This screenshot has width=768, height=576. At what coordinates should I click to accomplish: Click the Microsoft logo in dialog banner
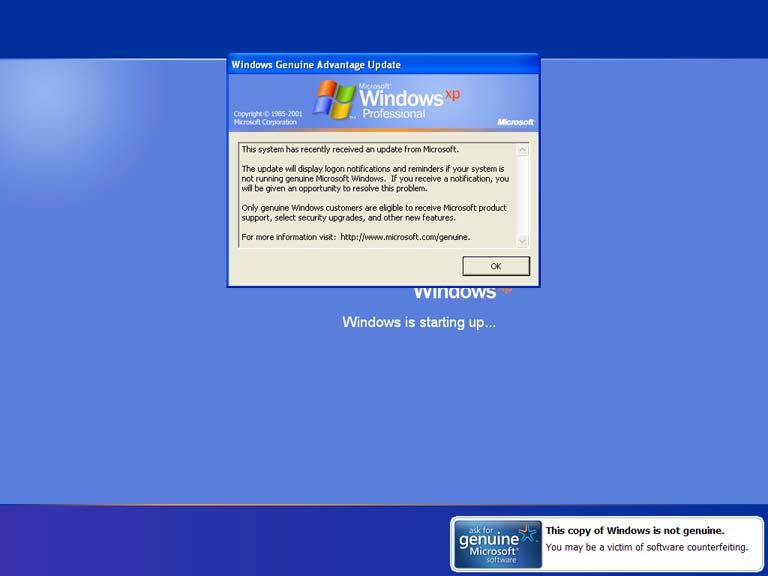tap(515, 122)
